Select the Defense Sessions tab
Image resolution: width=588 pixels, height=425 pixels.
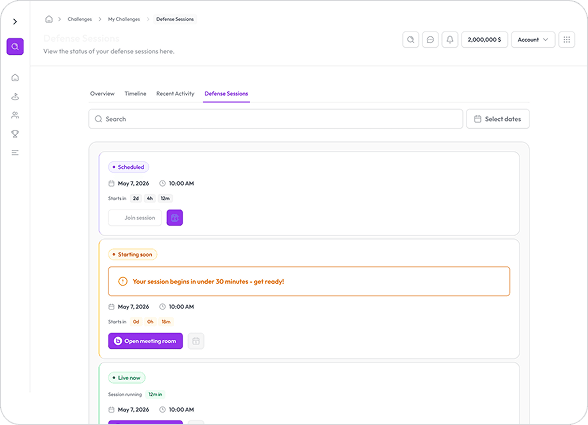click(226, 94)
